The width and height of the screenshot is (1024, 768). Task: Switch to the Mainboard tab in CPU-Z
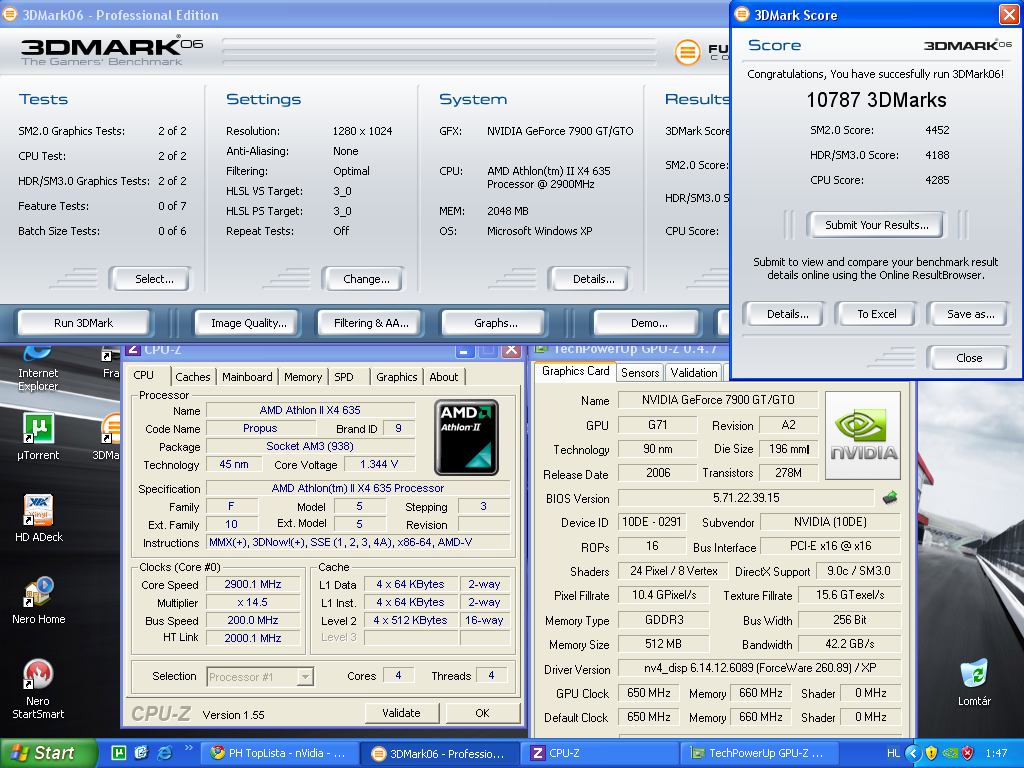247,377
